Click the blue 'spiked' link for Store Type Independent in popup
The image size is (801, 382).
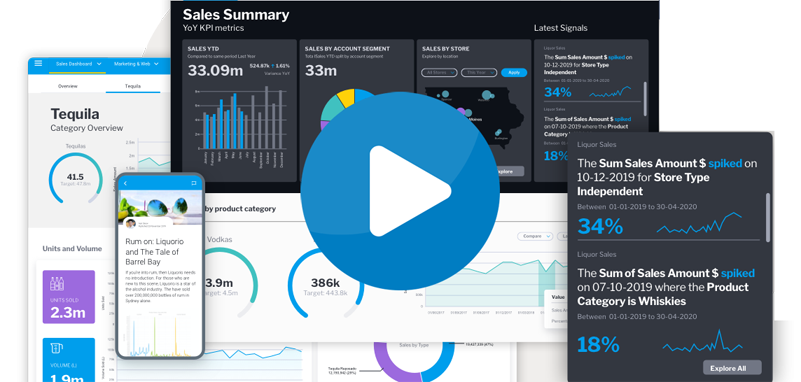tap(725, 164)
